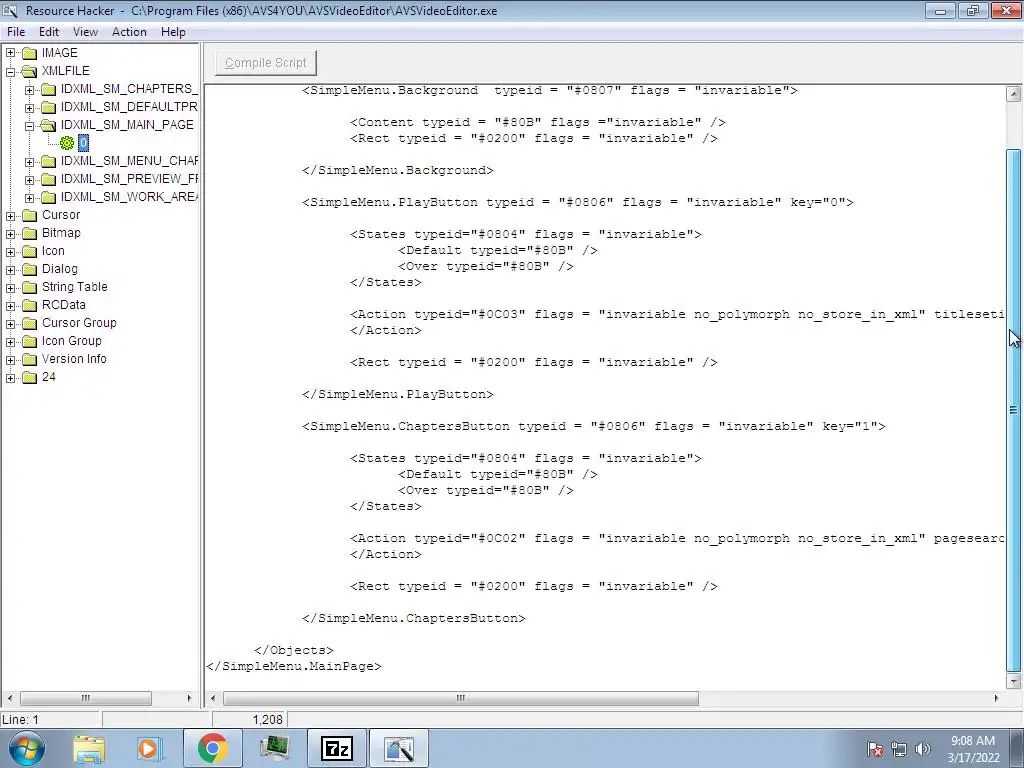This screenshot has height=768, width=1024.
Task: Click the editor scroll down arrow
Action: tap(1014, 681)
